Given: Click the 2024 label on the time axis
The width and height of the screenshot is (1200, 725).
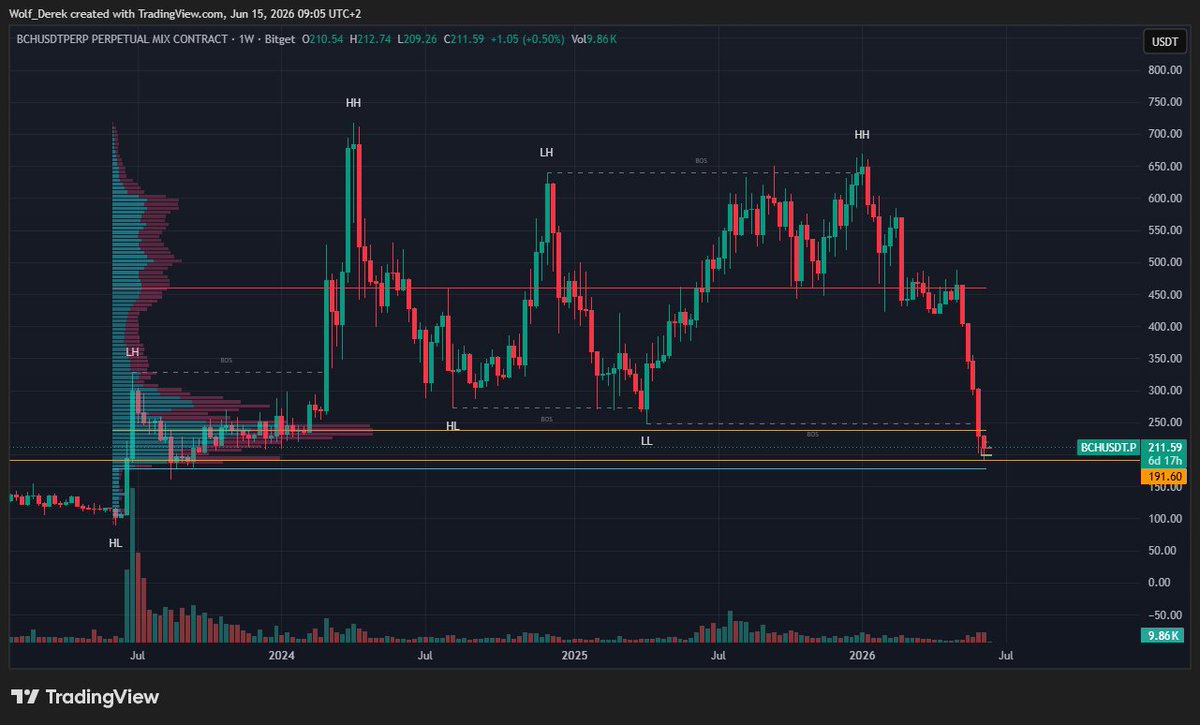Looking at the screenshot, I should tap(282, 656).
